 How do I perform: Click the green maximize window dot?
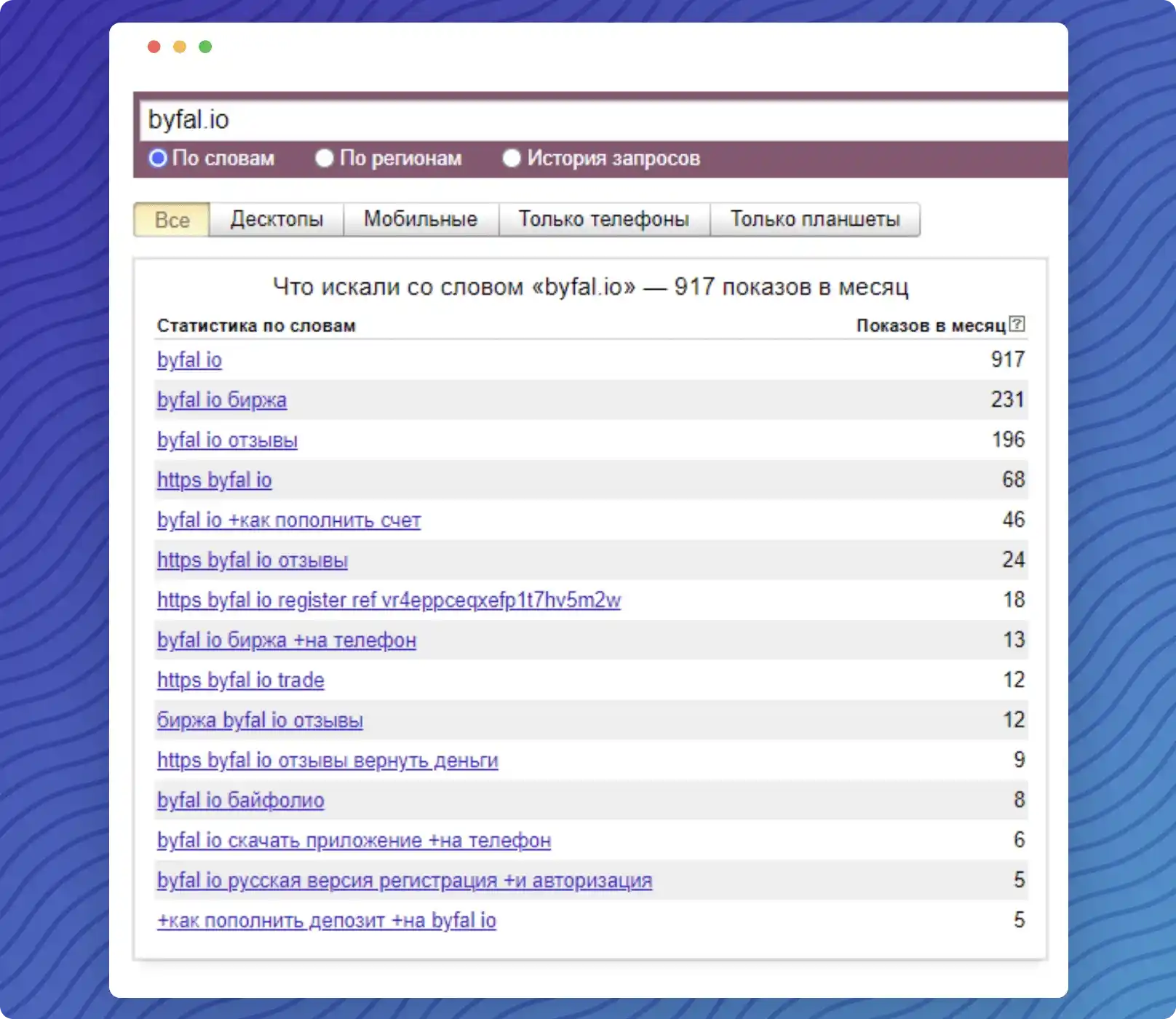pyautogui.click(x=205, y=47)
